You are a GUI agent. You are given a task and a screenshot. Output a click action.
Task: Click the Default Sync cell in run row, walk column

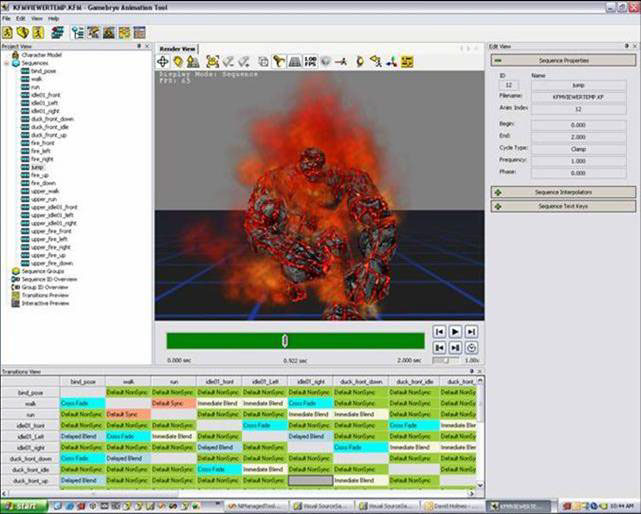tap(128, 414)
